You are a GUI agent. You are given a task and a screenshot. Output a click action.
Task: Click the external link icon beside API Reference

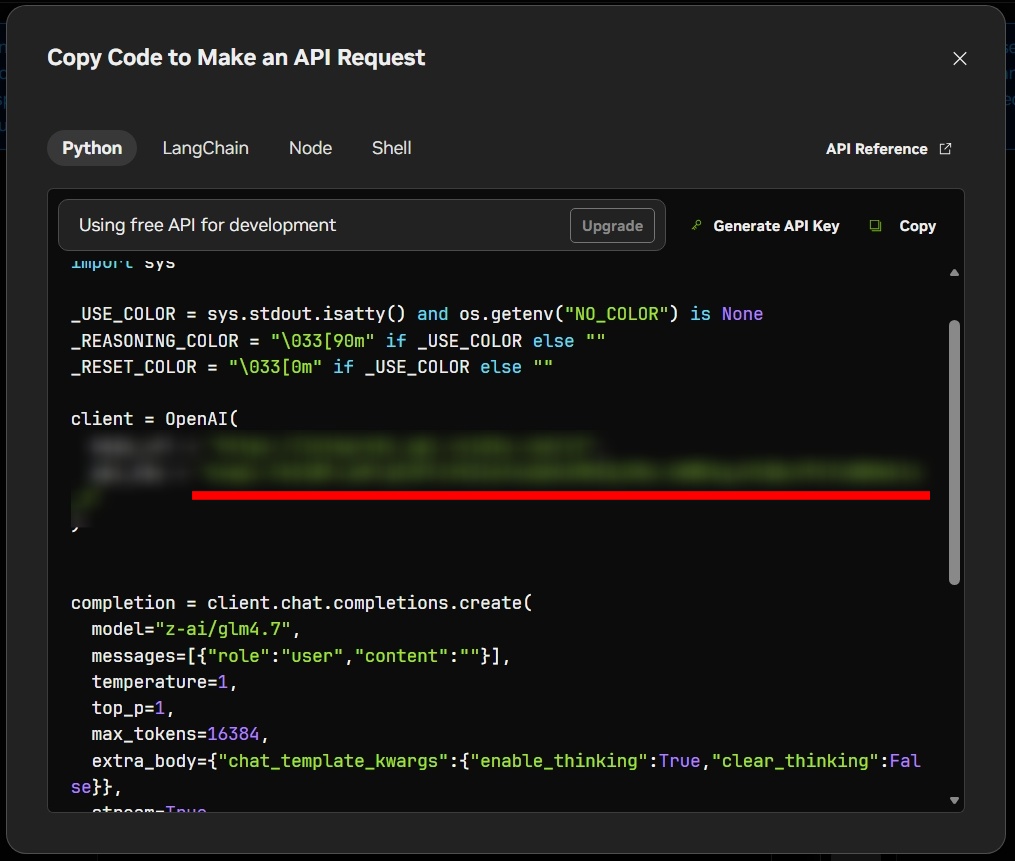click(945, 149)
